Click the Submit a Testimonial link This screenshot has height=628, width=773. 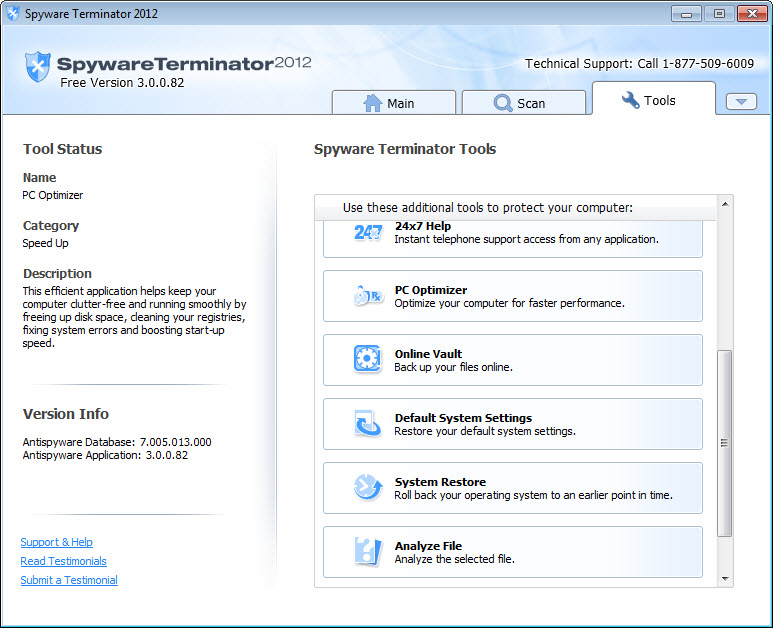[x=69, y=580]
